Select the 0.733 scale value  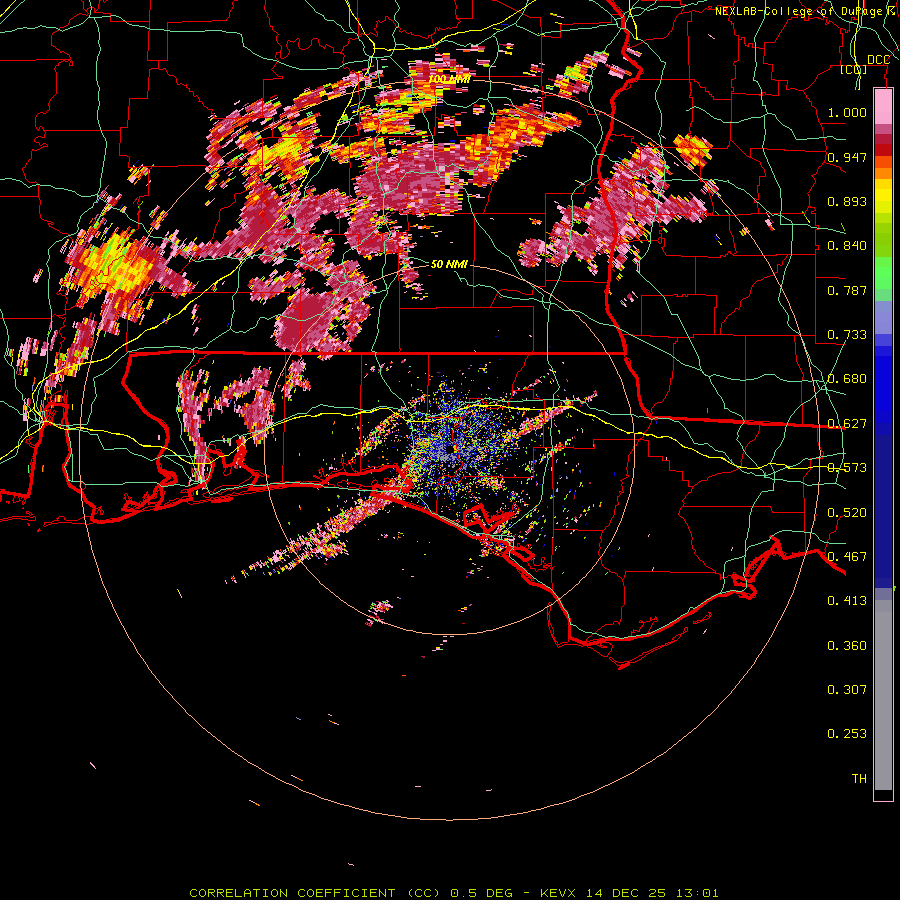coord(847,335)
